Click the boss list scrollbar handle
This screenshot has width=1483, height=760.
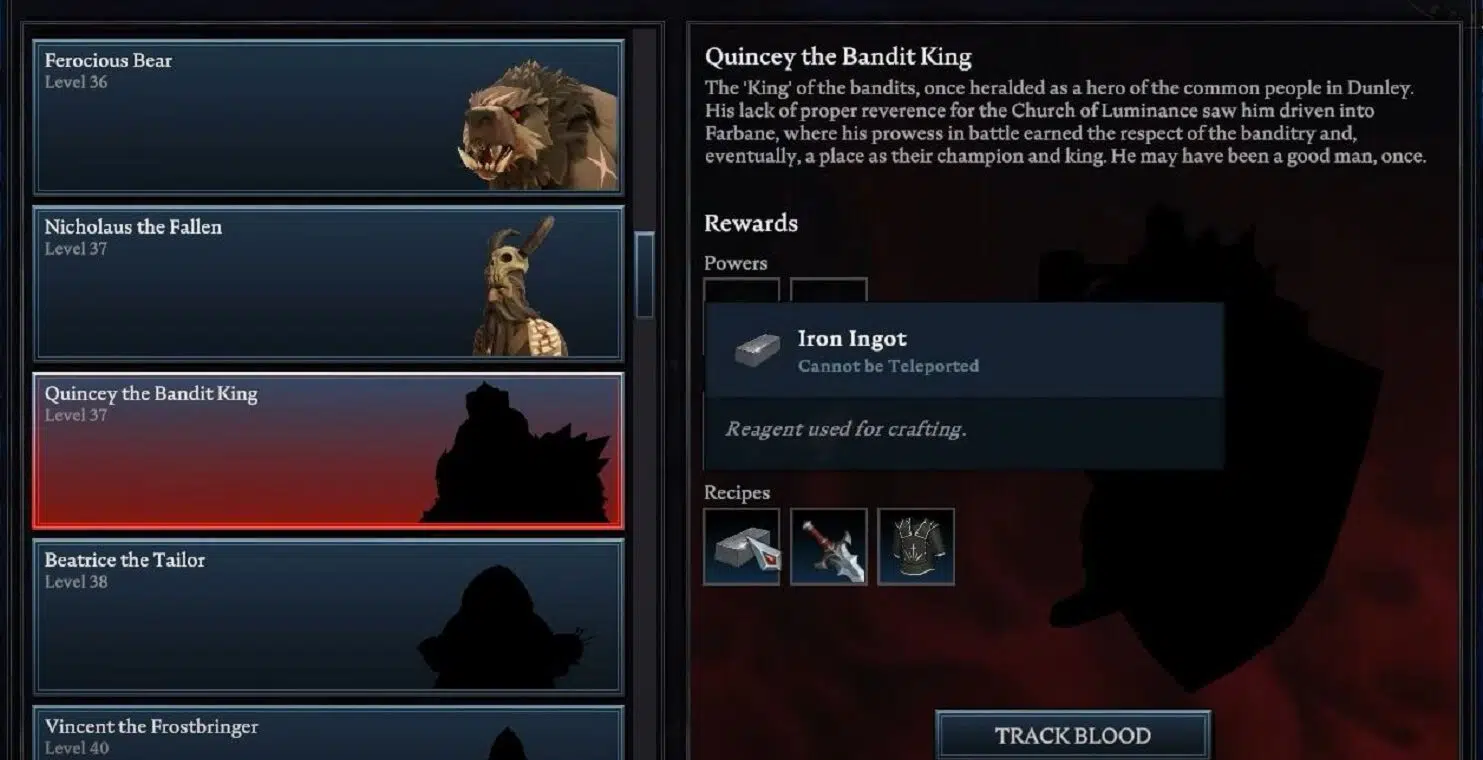point(645,275)
